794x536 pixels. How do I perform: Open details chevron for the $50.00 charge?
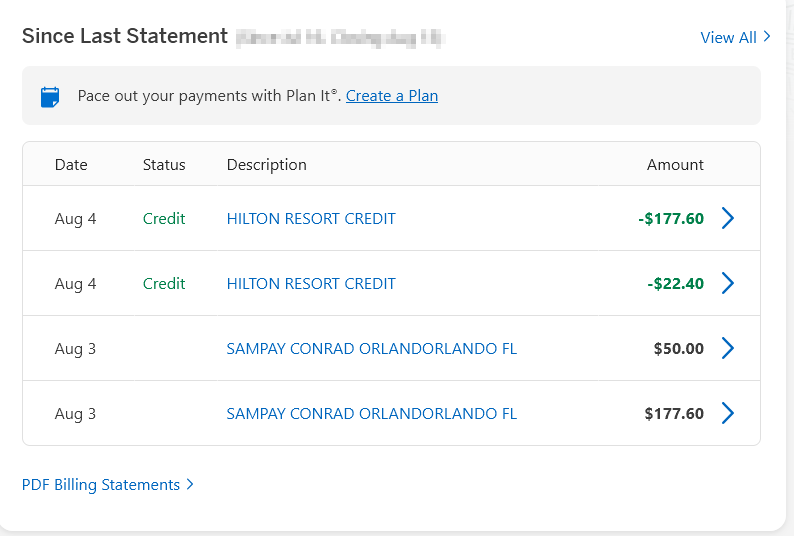(x=728, y=348)
